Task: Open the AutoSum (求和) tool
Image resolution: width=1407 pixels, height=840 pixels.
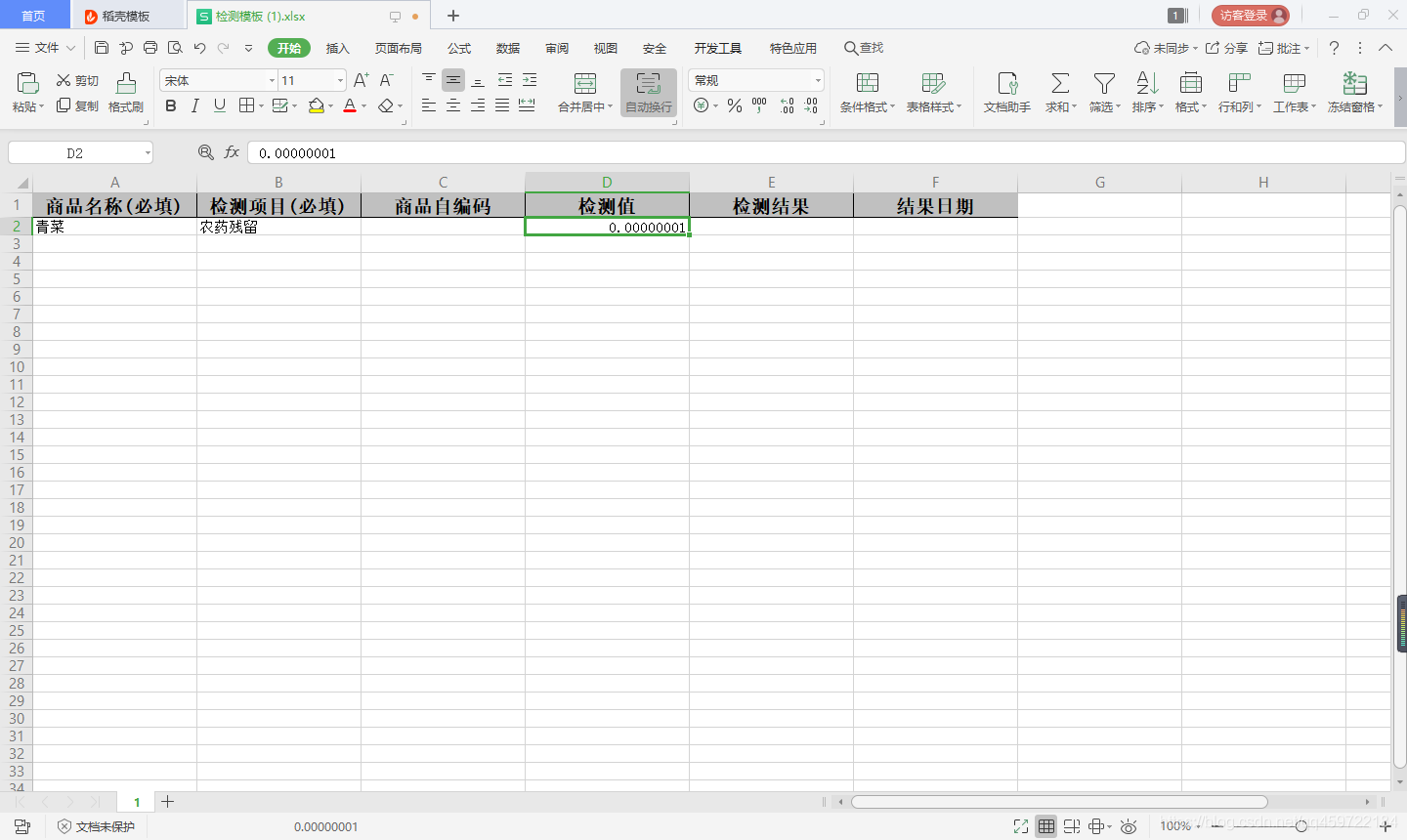Action: tap(1059, 93)
